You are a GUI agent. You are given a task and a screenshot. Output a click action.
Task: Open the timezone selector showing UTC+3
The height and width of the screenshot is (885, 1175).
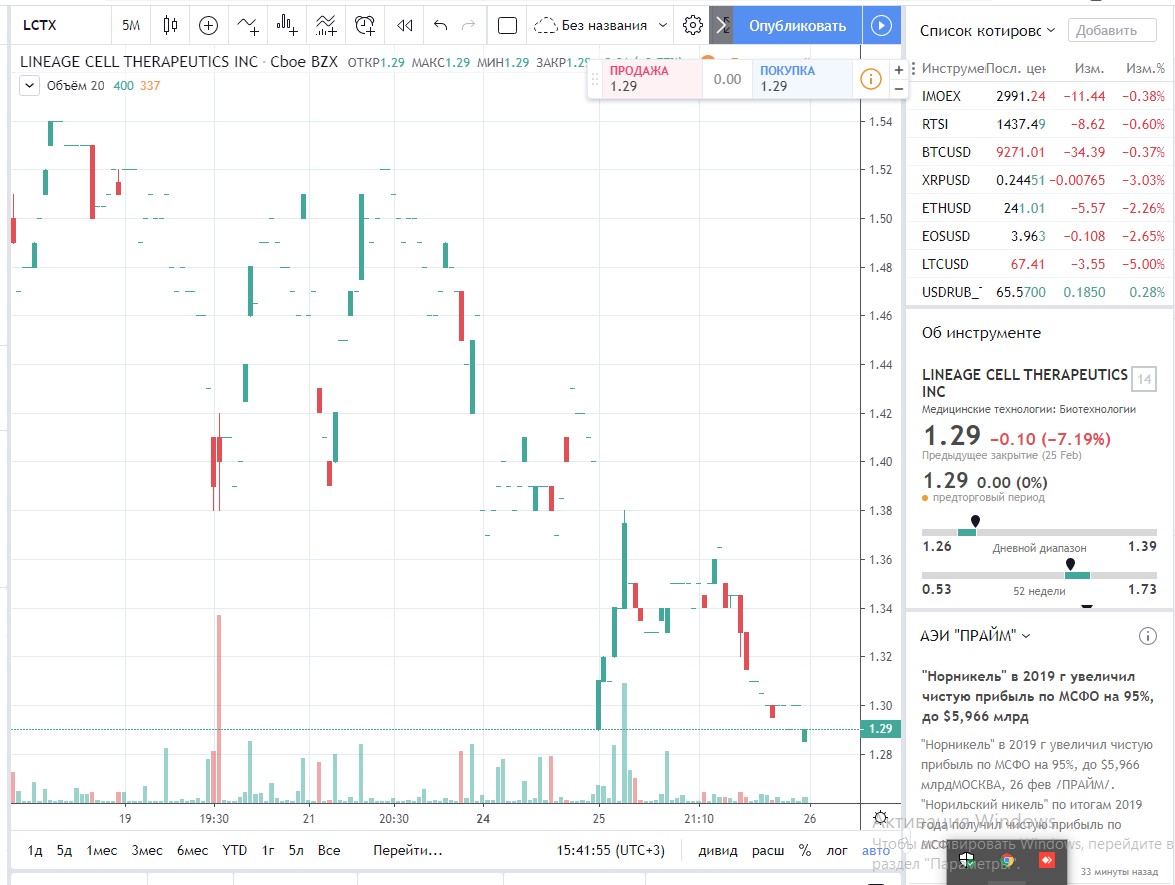pyautogui.click(x=610, y=851)
